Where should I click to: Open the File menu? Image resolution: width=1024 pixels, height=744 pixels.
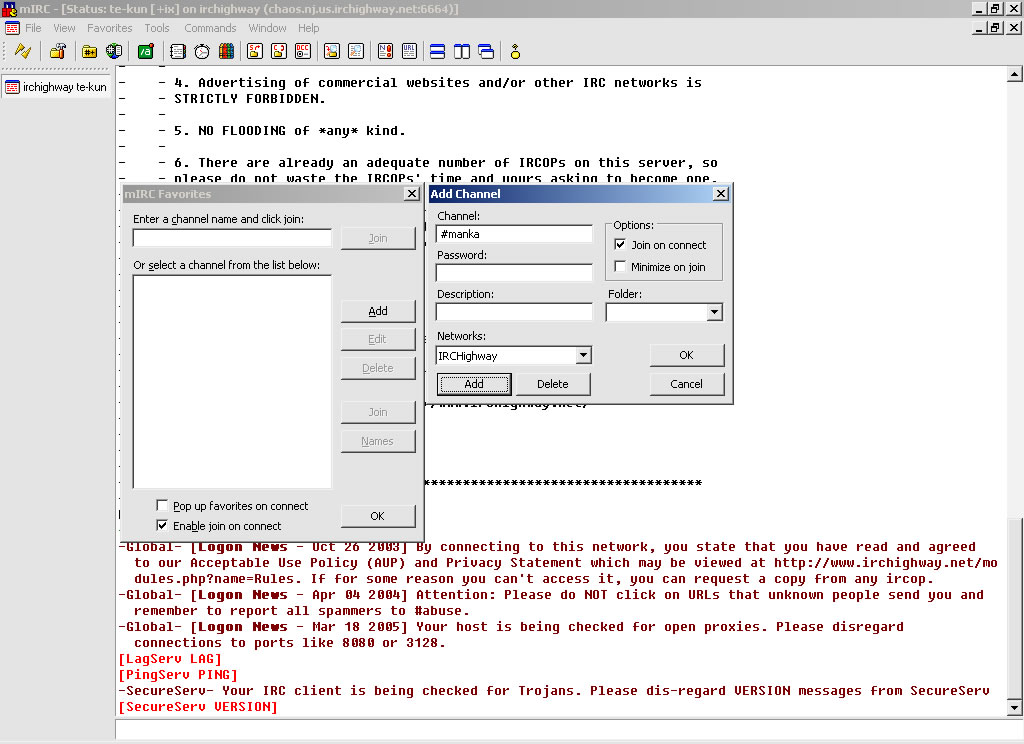point(33,28)
